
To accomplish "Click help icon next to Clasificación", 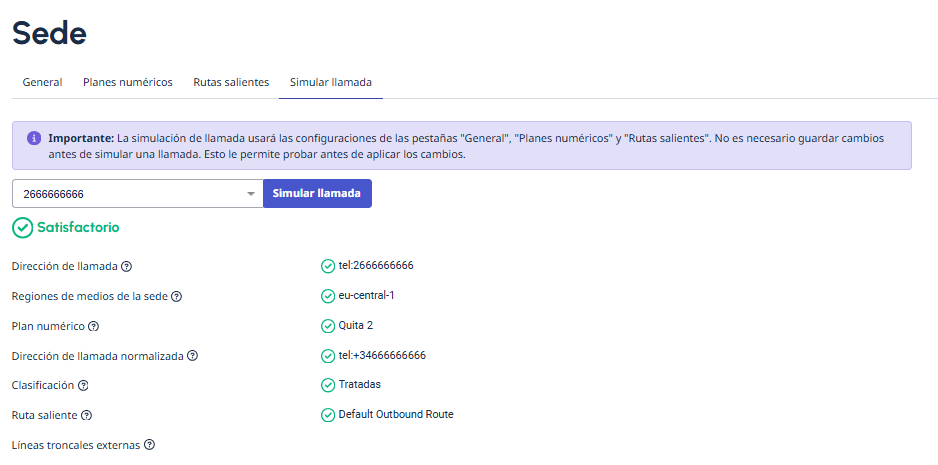I will tap(84, 385).
